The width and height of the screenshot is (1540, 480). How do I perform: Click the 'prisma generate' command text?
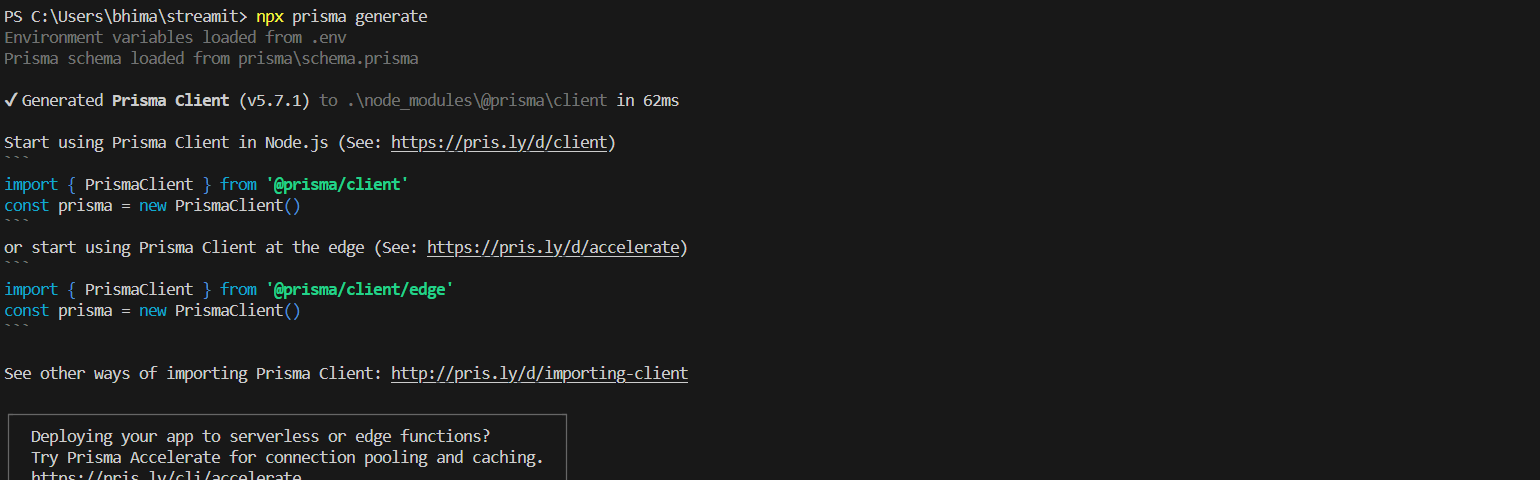(360, 17)
